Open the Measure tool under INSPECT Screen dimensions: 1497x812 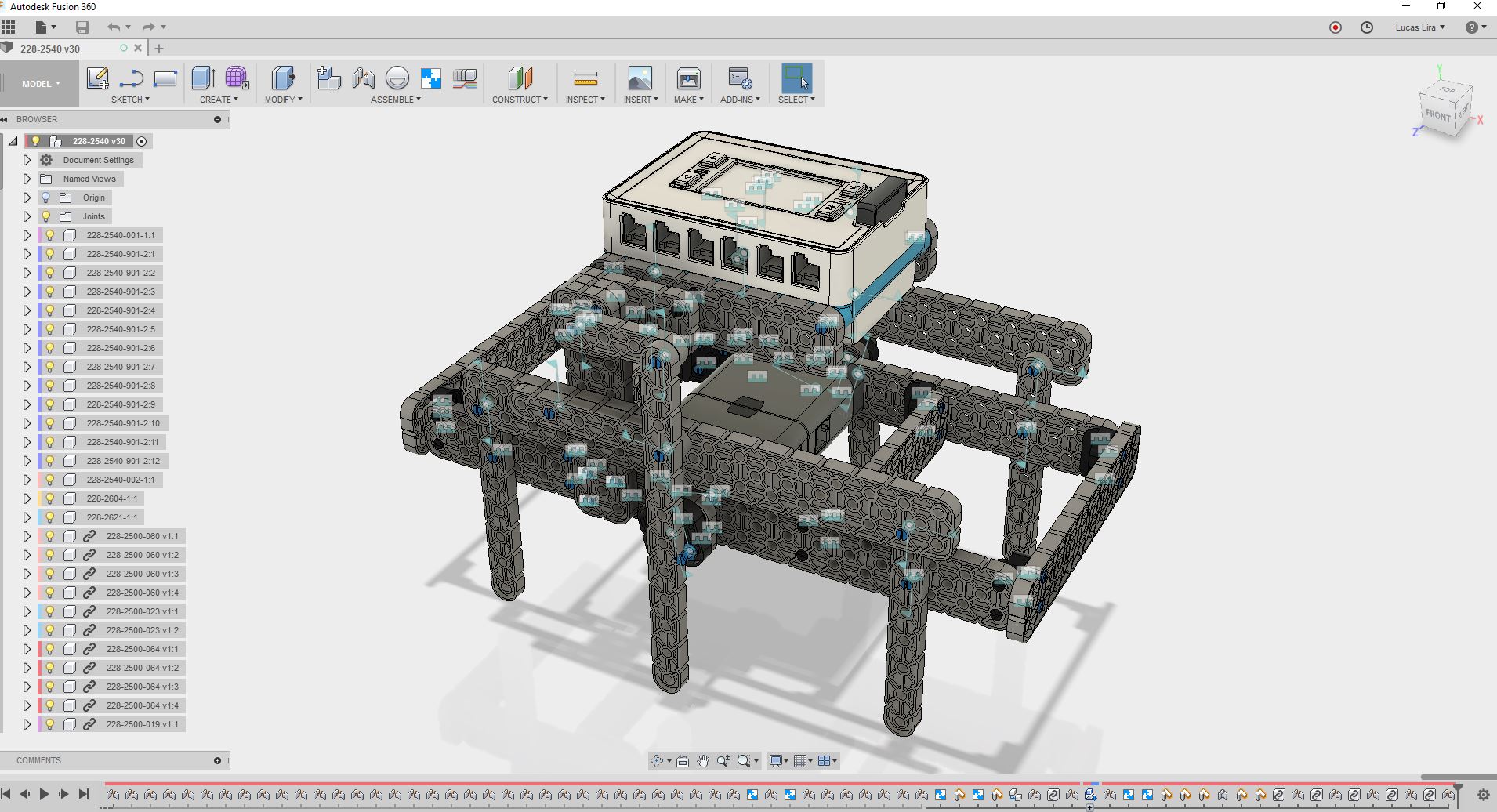tap(584, 78)
